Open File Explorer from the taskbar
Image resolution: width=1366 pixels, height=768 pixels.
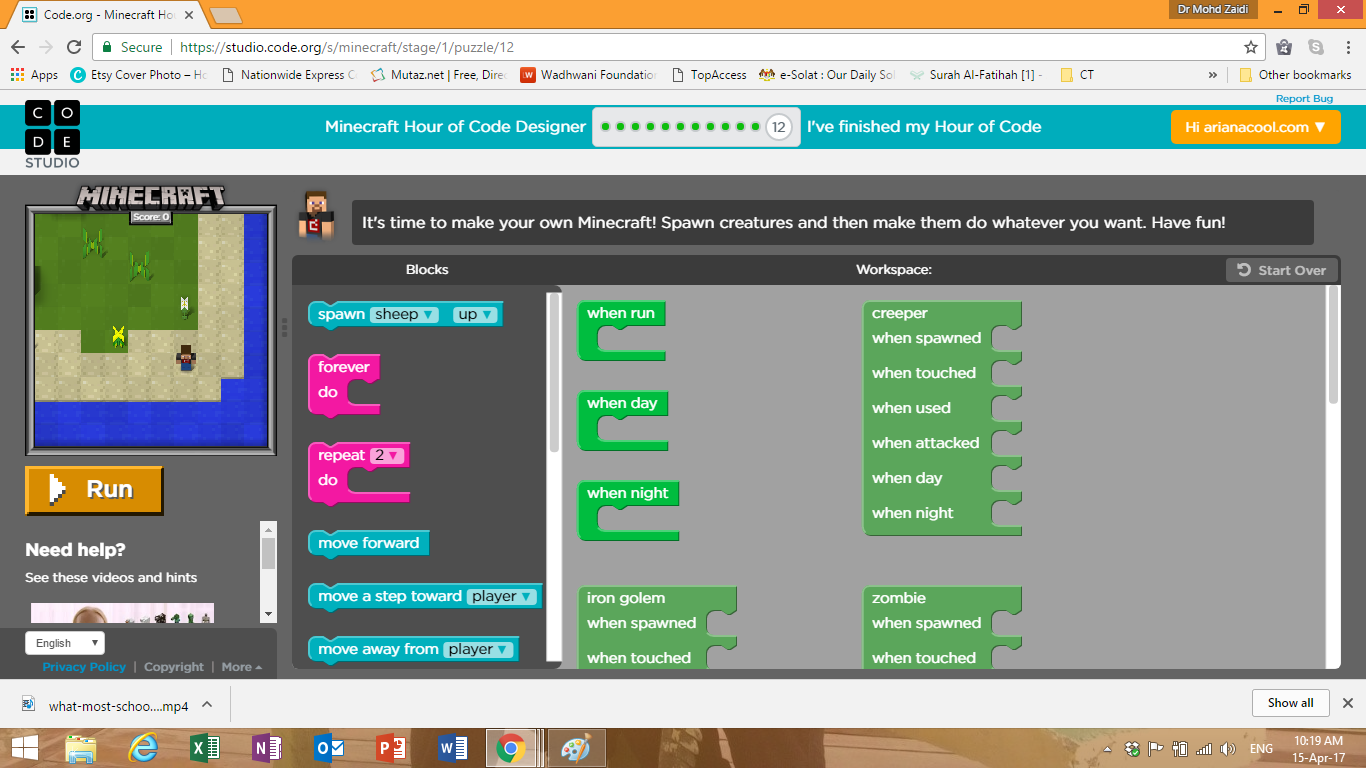(82, 748)
